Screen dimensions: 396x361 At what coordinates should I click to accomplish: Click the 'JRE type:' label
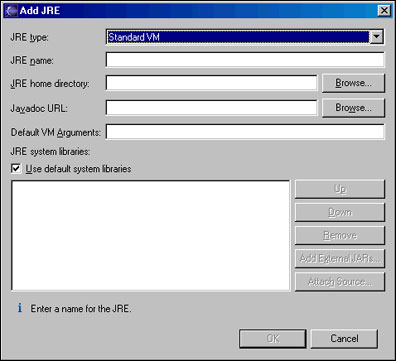click(29, 37)
